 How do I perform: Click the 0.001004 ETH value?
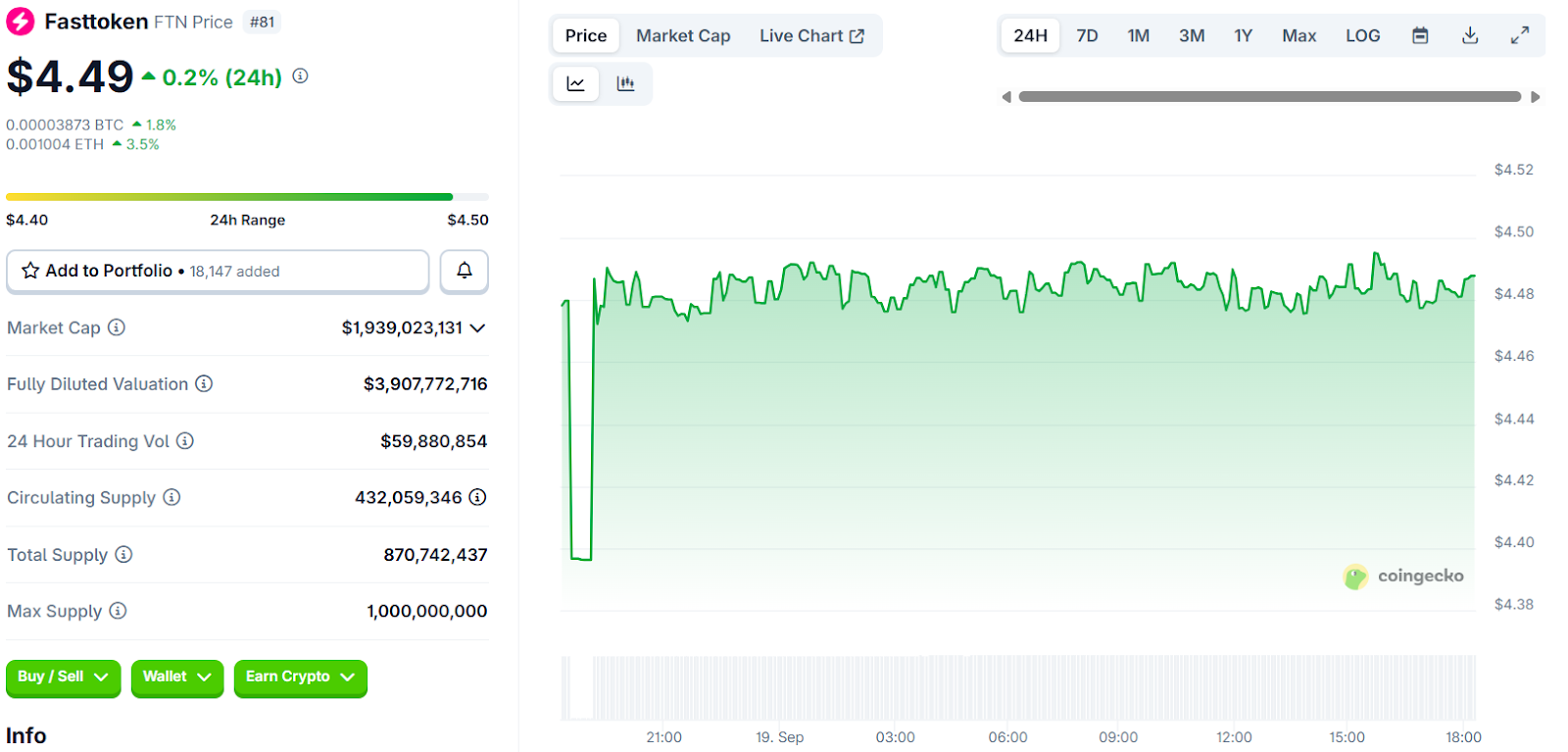pyautogui.click(x=55, y=144)
